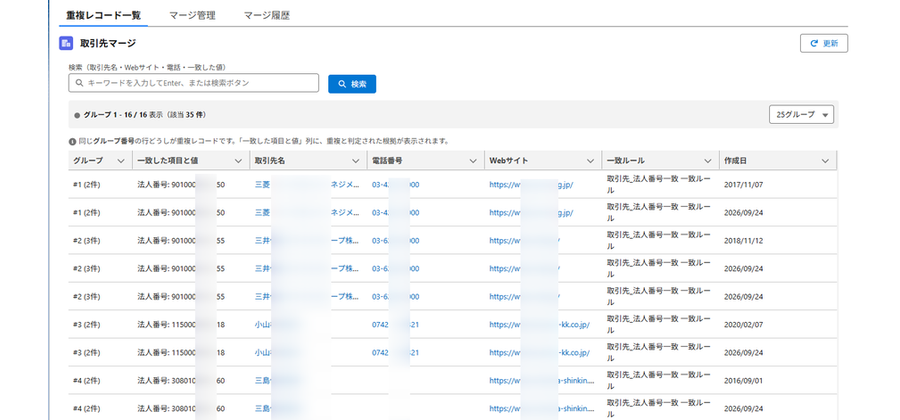Open グループ column header menu chevron
900x420 pixels.
[121, 161]
